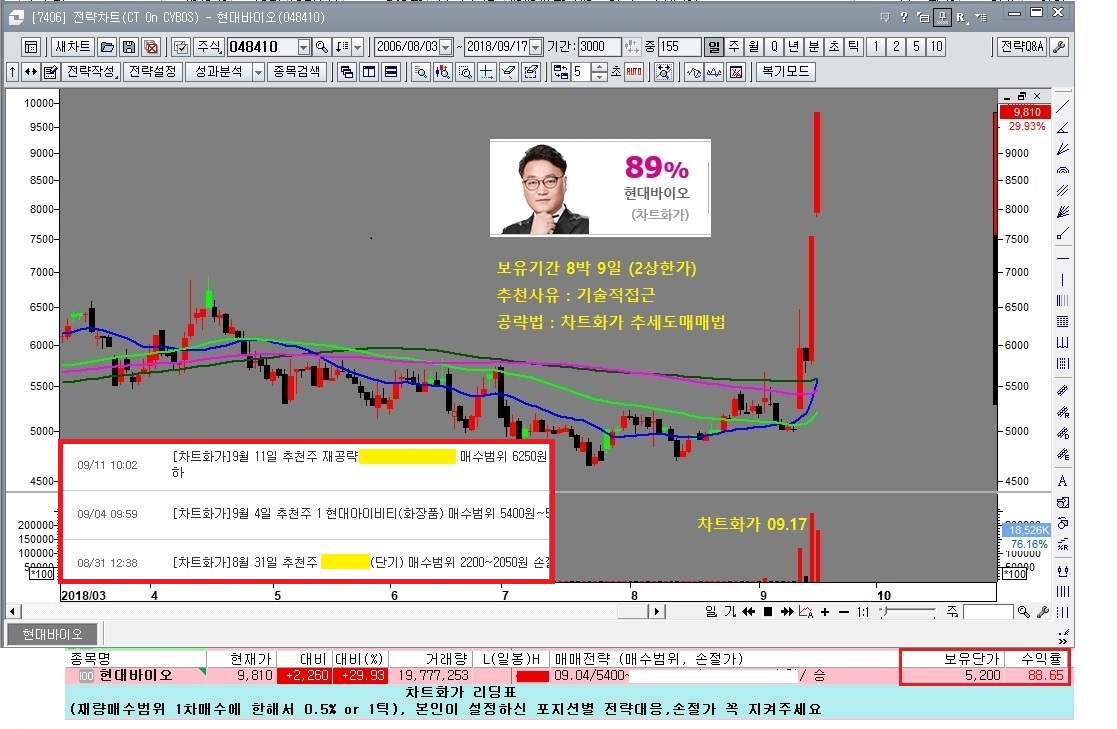Screen dimensions: 1117x729
Task: Toggle the tick 틱 period button
Action: [x=853, y=47]
